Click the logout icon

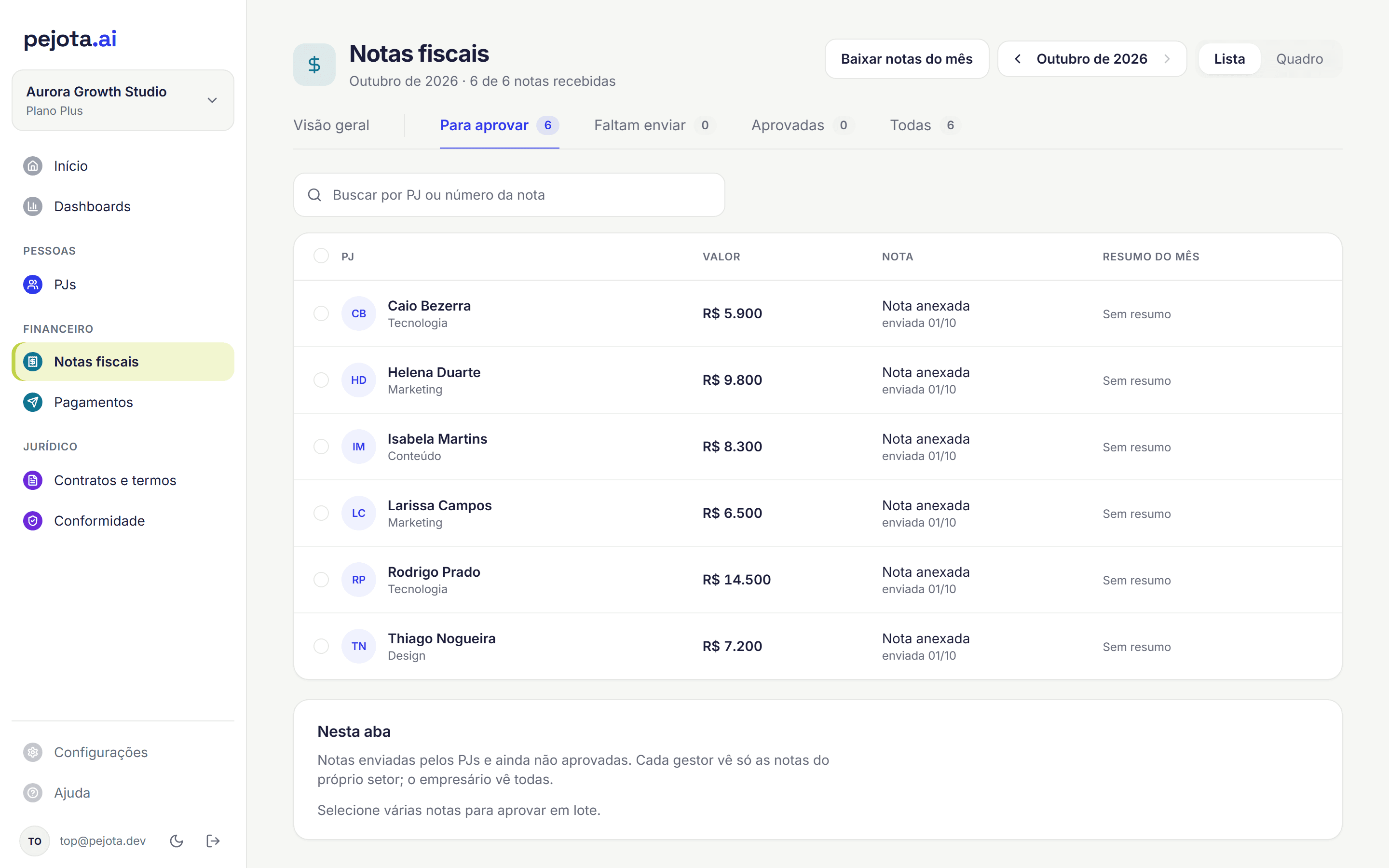click(x=213, y=841)
